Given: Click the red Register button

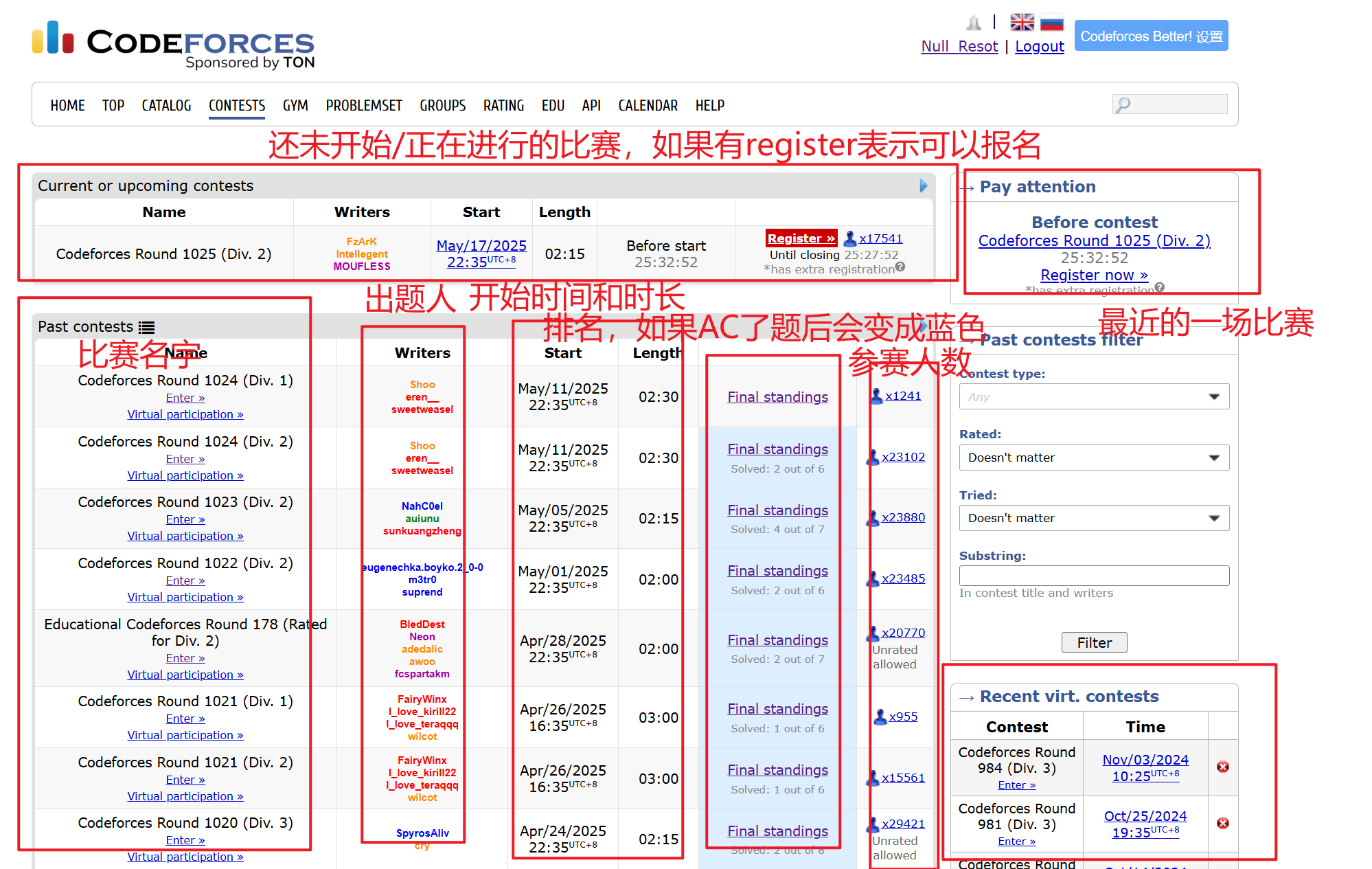Looking at the screenshot, I should [x=801, y=238].
